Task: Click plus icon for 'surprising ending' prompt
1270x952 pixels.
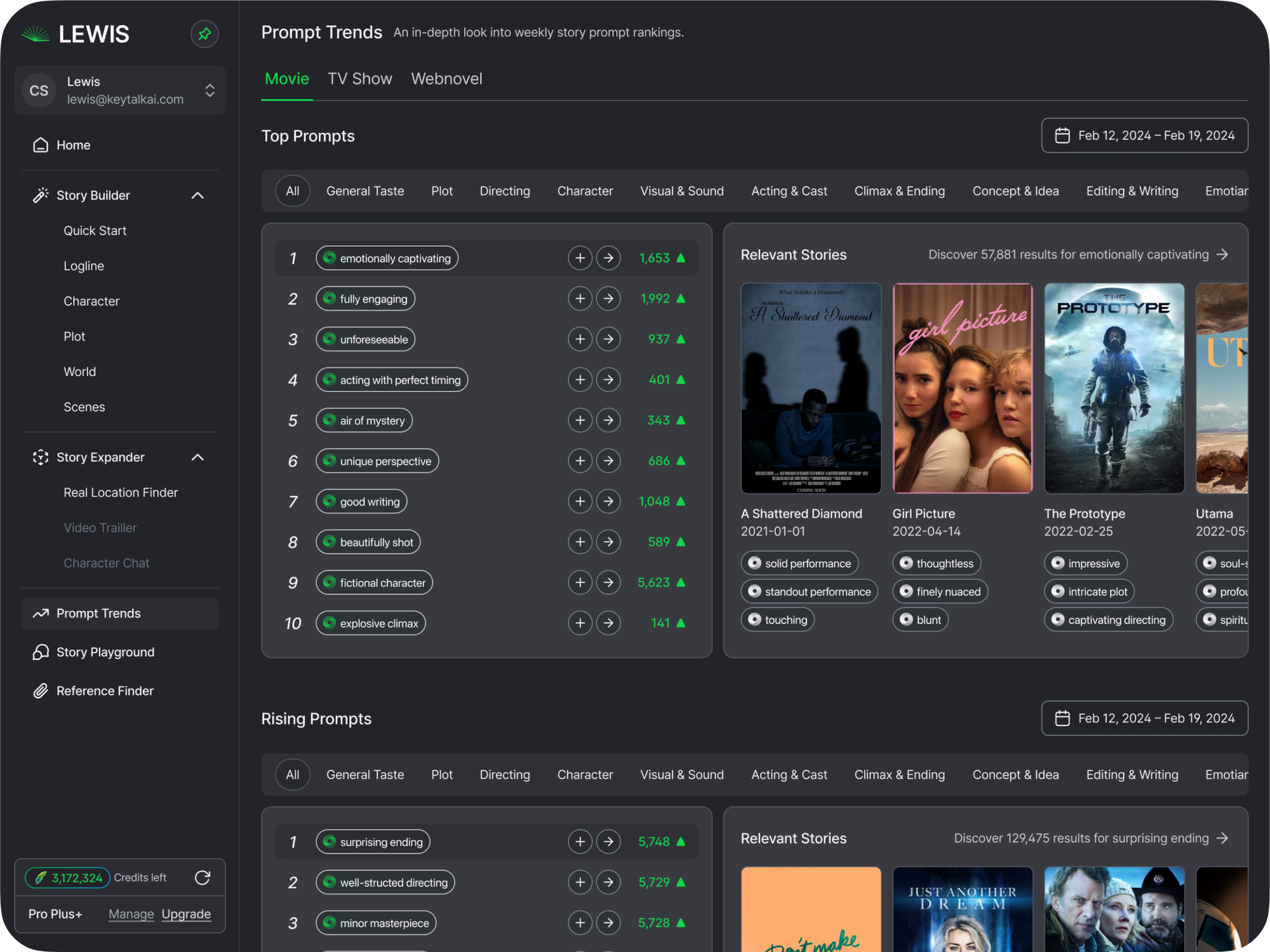Action: (580, 841)
